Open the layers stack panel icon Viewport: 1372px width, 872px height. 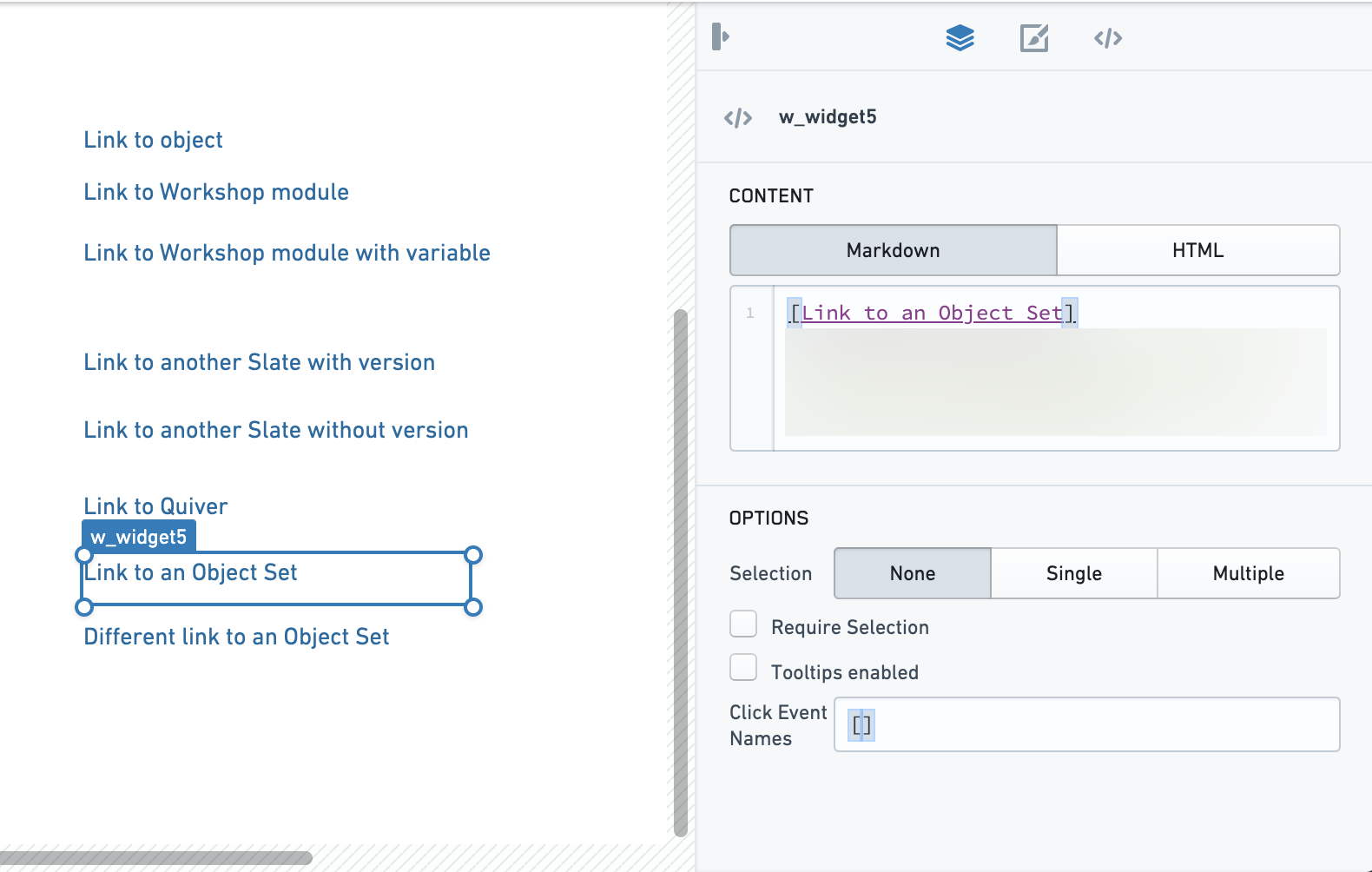pos(960,38)
